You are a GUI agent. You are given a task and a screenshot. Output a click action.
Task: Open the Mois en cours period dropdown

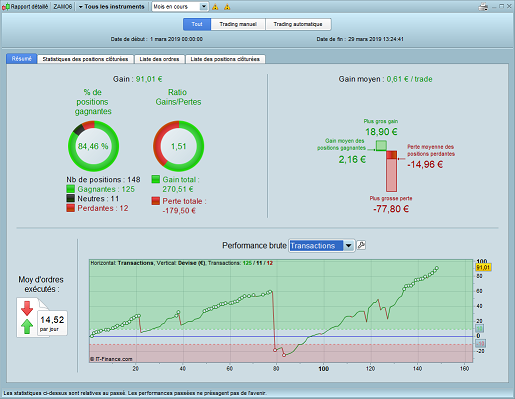coord(180,7)
